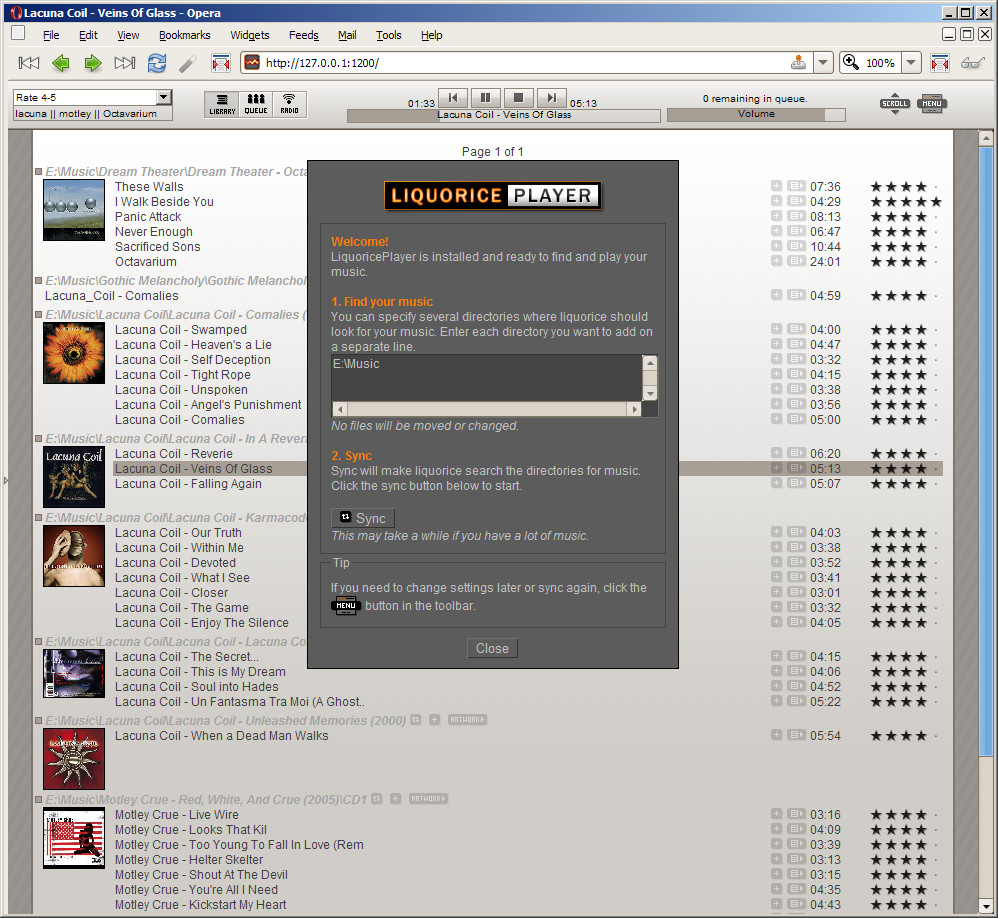Open the Rate 4-5 filter dropdown
The height and width of the screenshot is (918, 998).
[164, 97]
